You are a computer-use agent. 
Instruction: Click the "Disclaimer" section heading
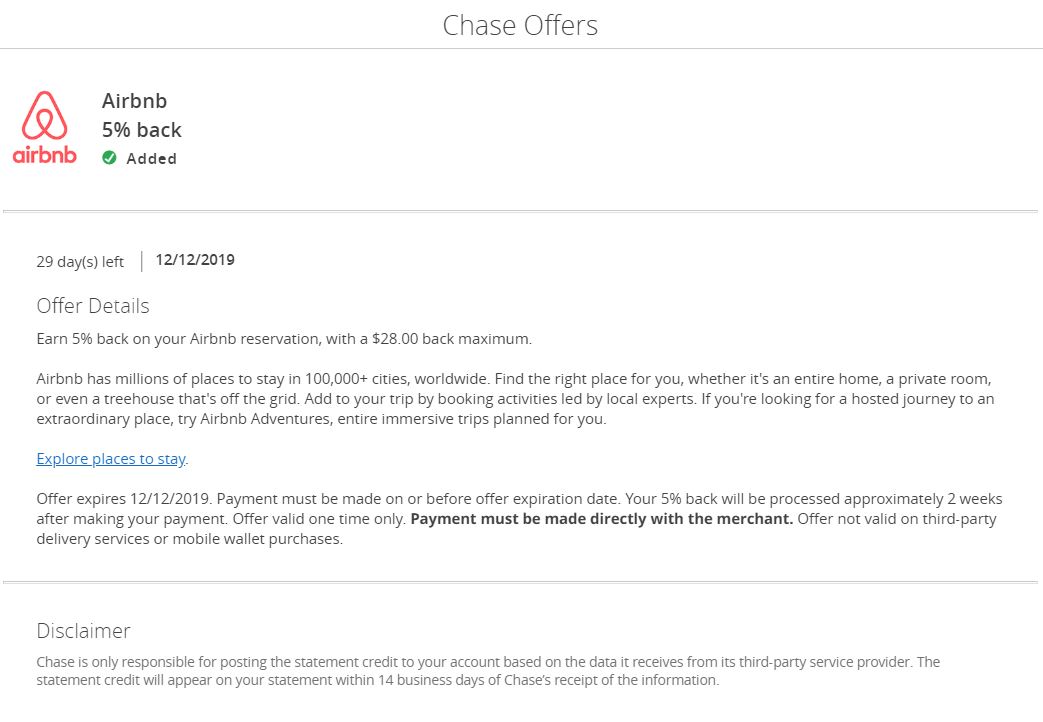[83, 631]
